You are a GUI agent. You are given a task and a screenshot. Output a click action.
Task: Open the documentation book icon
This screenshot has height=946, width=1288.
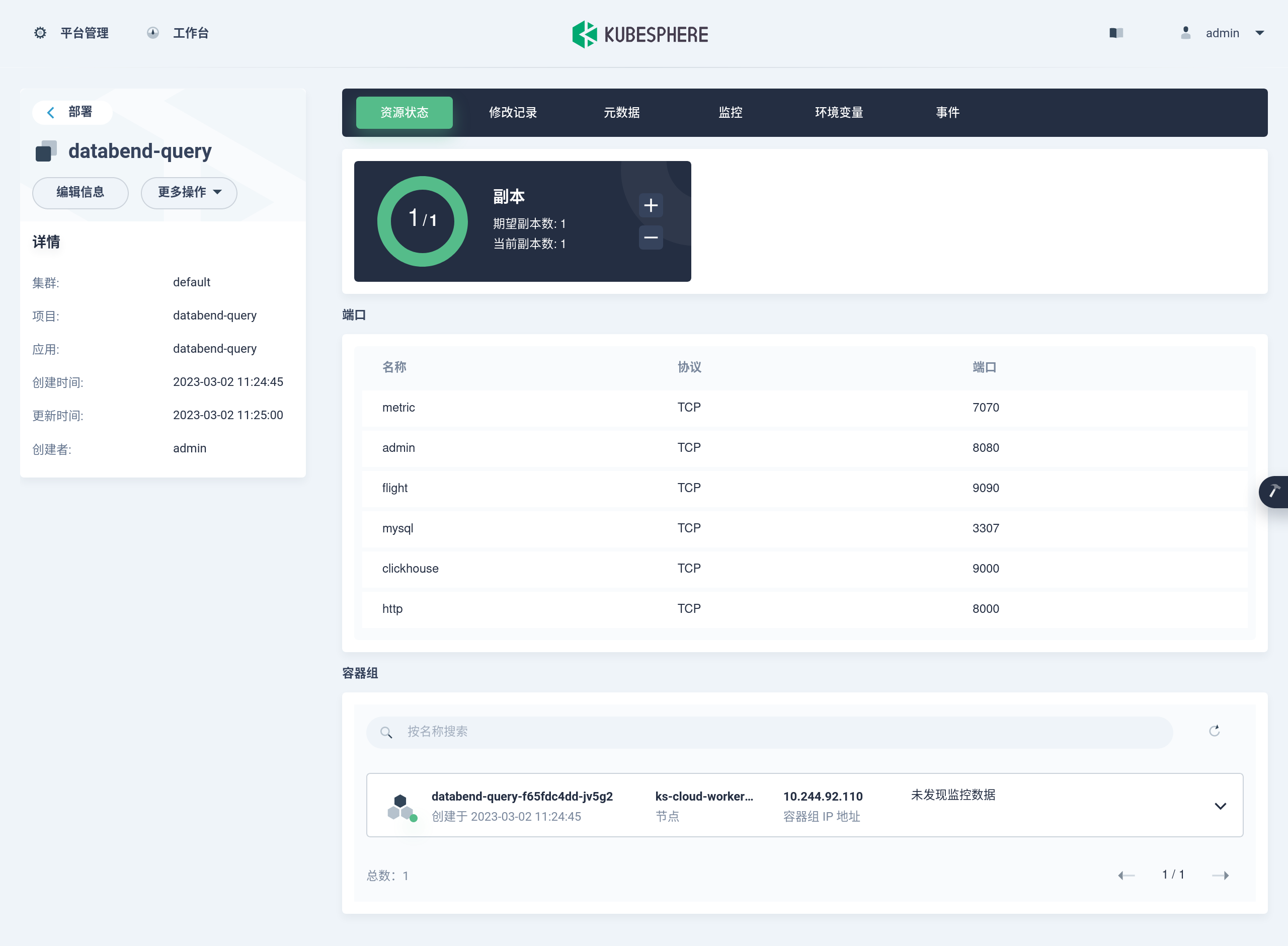pyautogui.click(x=1116, y=33)
